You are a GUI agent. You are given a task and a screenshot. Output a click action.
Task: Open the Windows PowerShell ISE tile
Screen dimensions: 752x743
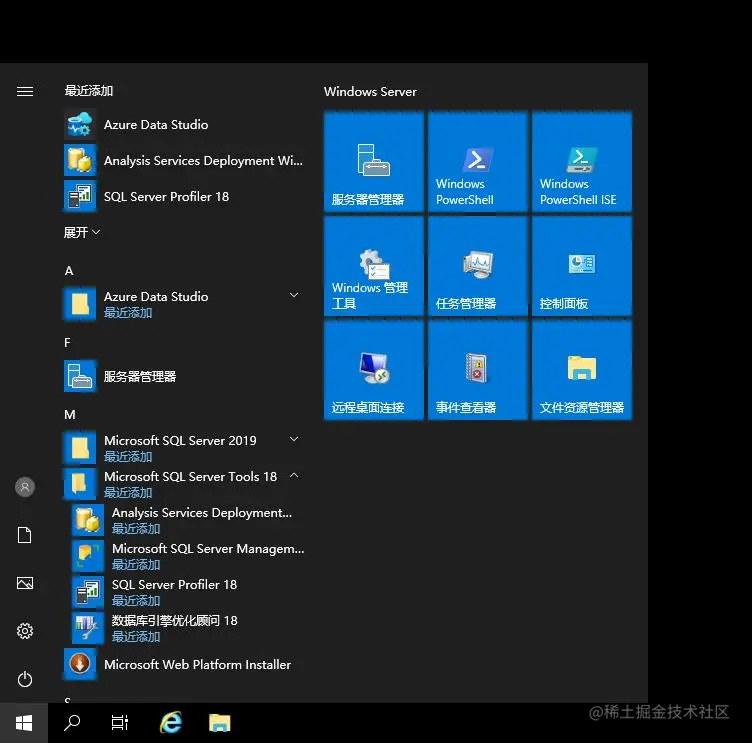582,162
